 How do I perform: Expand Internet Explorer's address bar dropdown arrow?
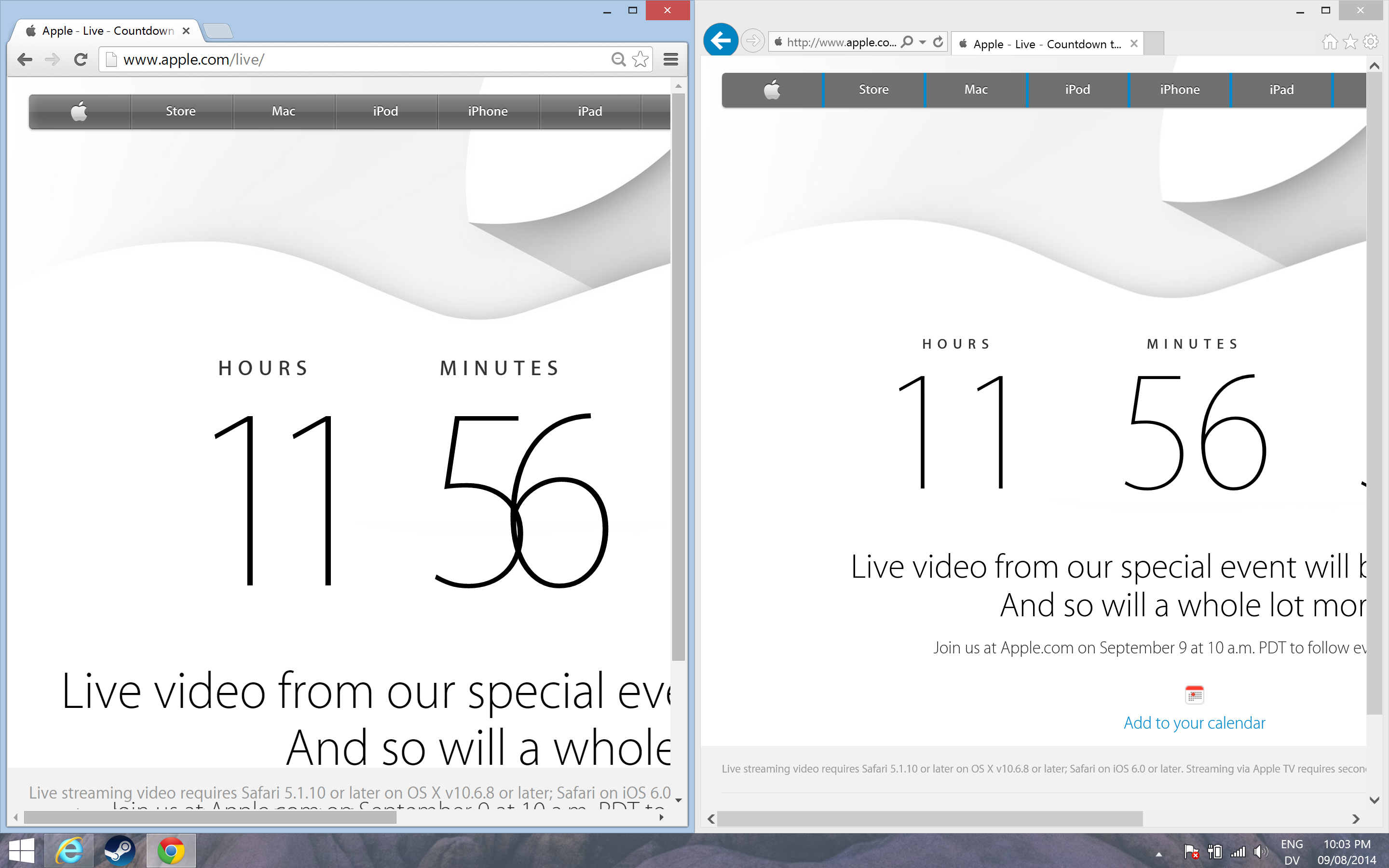(922, 42)
